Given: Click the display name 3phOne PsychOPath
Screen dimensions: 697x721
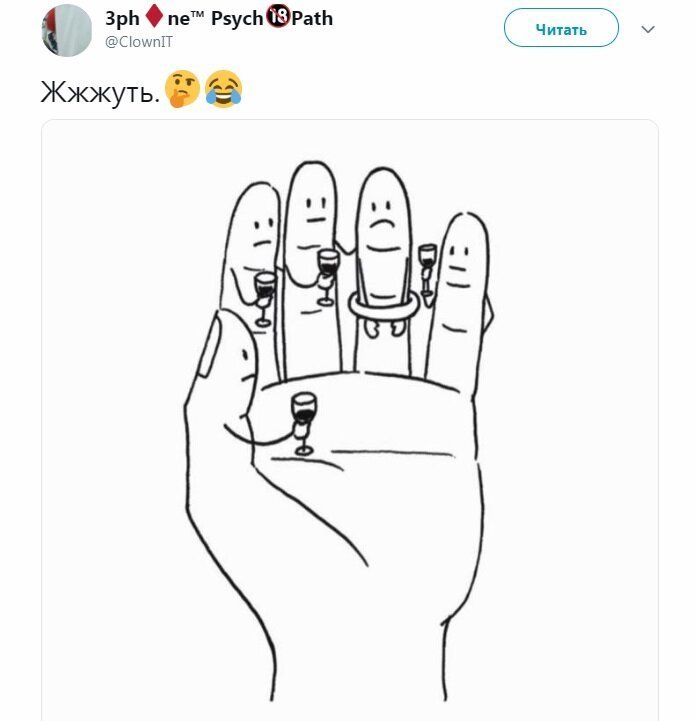Looking at the screenshot, I should (x=219, y=18).
